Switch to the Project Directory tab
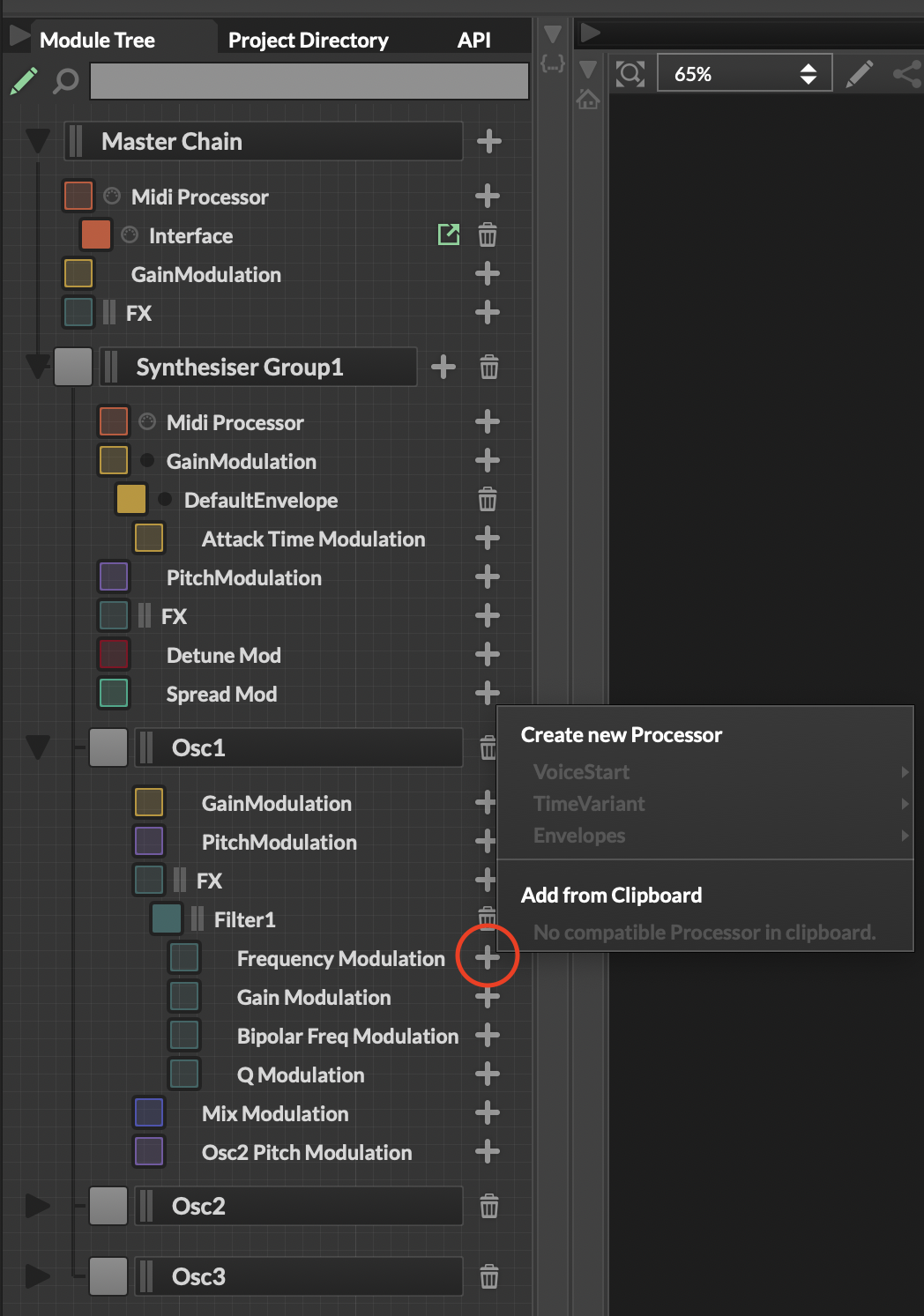 point(308,41)
